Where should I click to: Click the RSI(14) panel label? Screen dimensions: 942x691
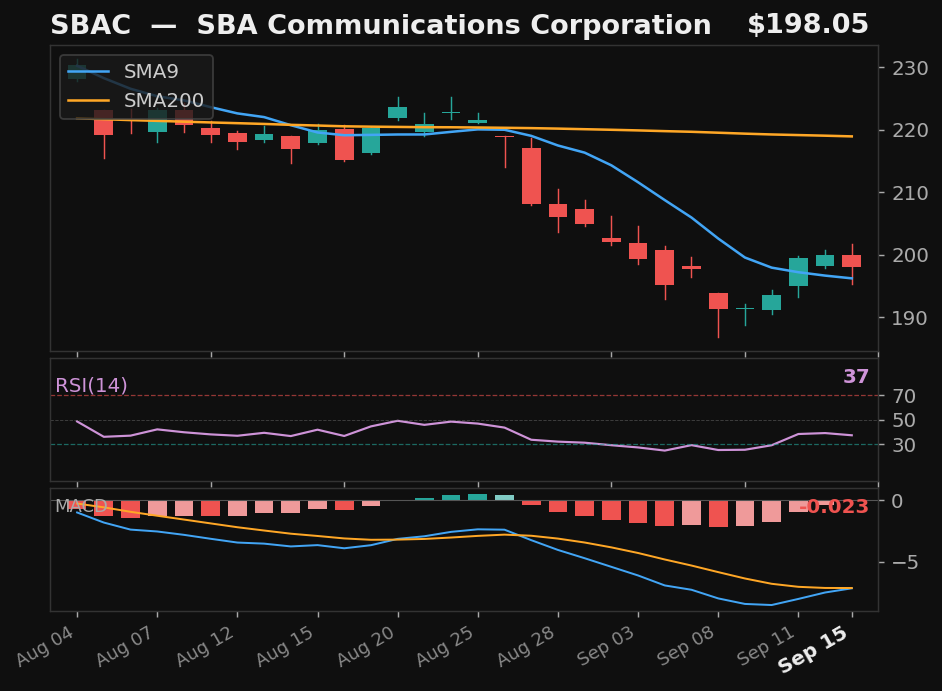pyautogui.click(x=91, y=385)
